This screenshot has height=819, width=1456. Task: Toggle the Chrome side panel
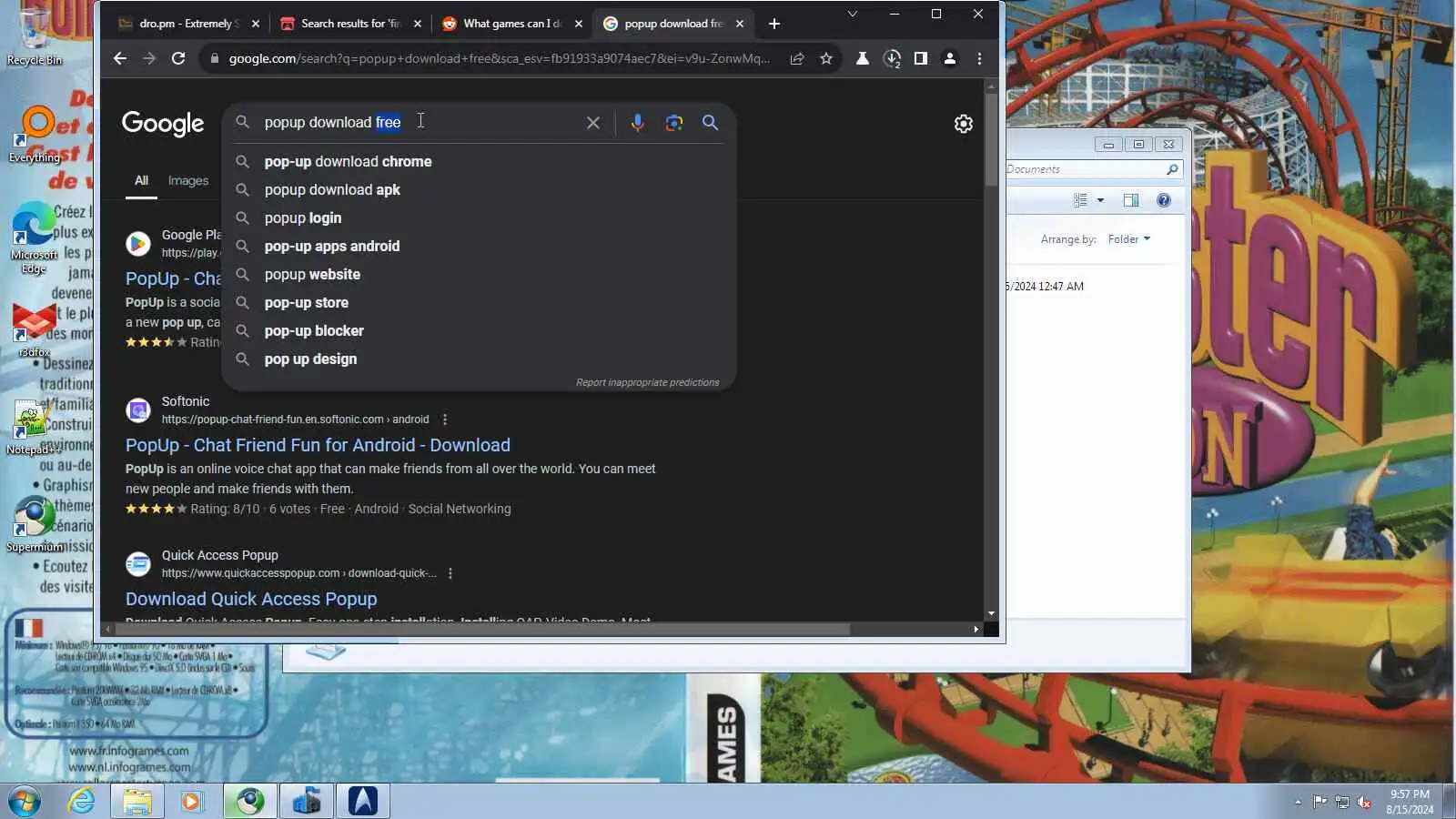(921, 58)
